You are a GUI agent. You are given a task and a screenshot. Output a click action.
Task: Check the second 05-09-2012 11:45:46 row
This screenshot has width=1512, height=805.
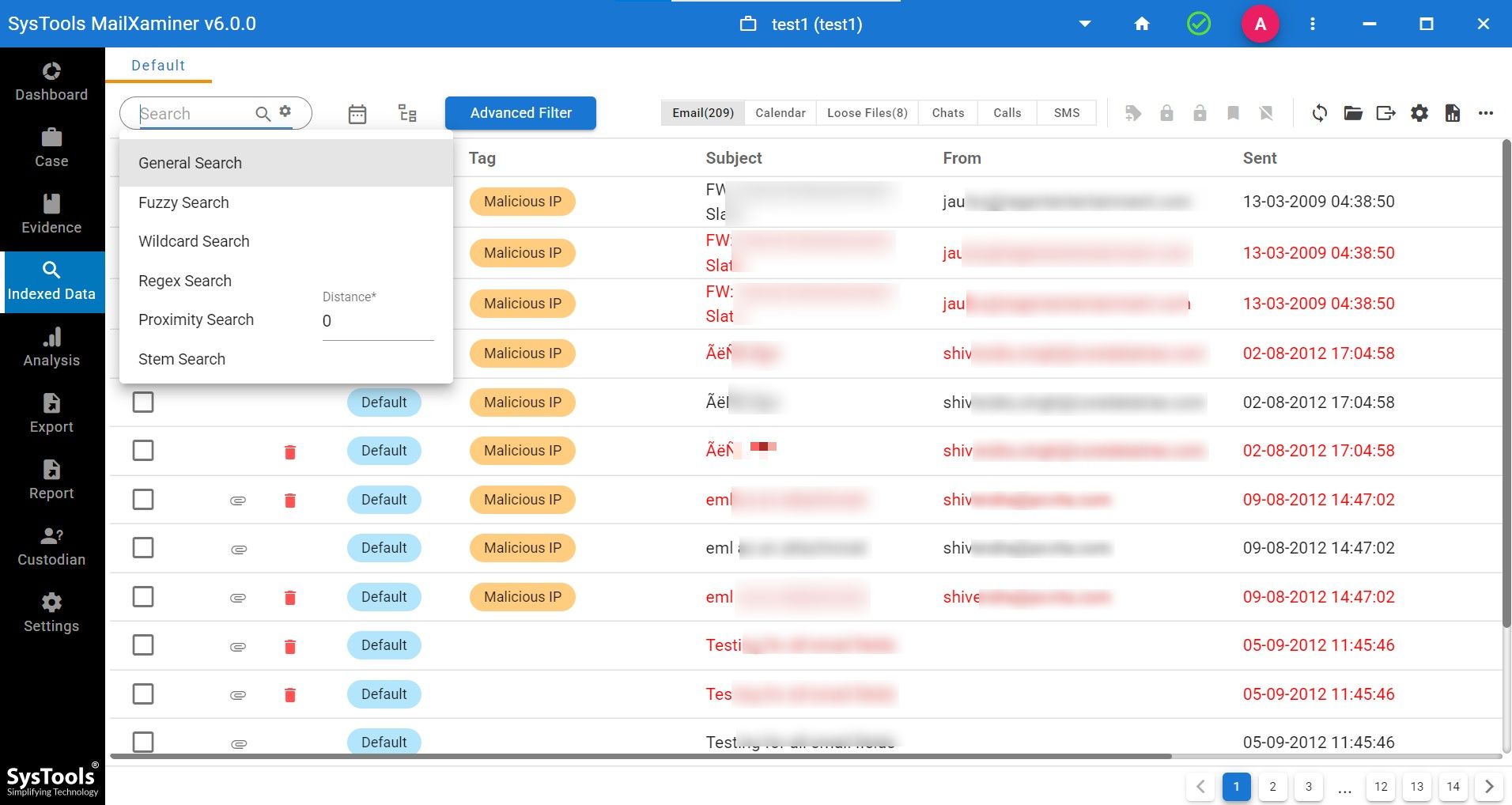[x=143, y=694]
